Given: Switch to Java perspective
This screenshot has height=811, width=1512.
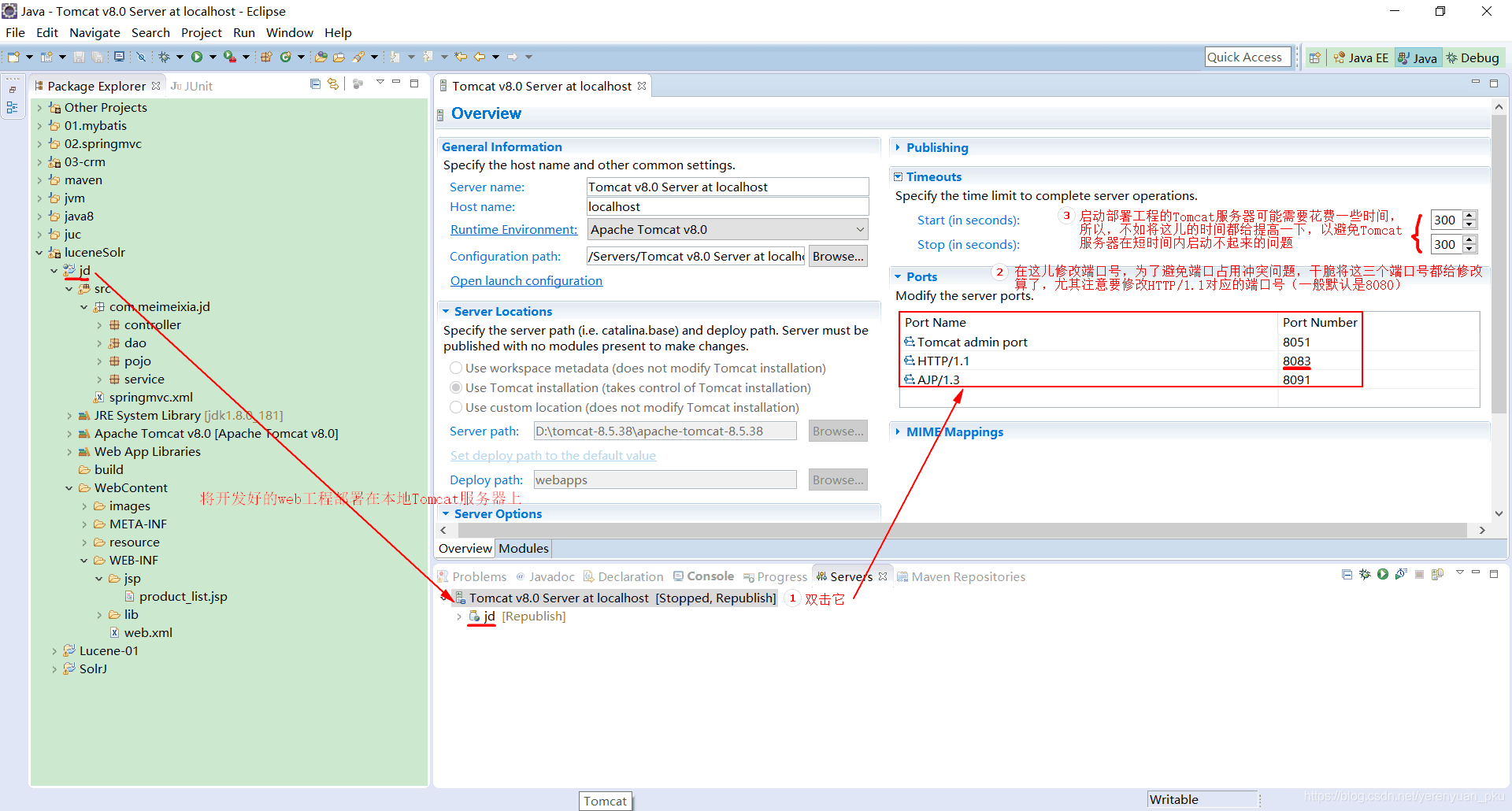Looking at the screenshot, I should [1417, 57].
